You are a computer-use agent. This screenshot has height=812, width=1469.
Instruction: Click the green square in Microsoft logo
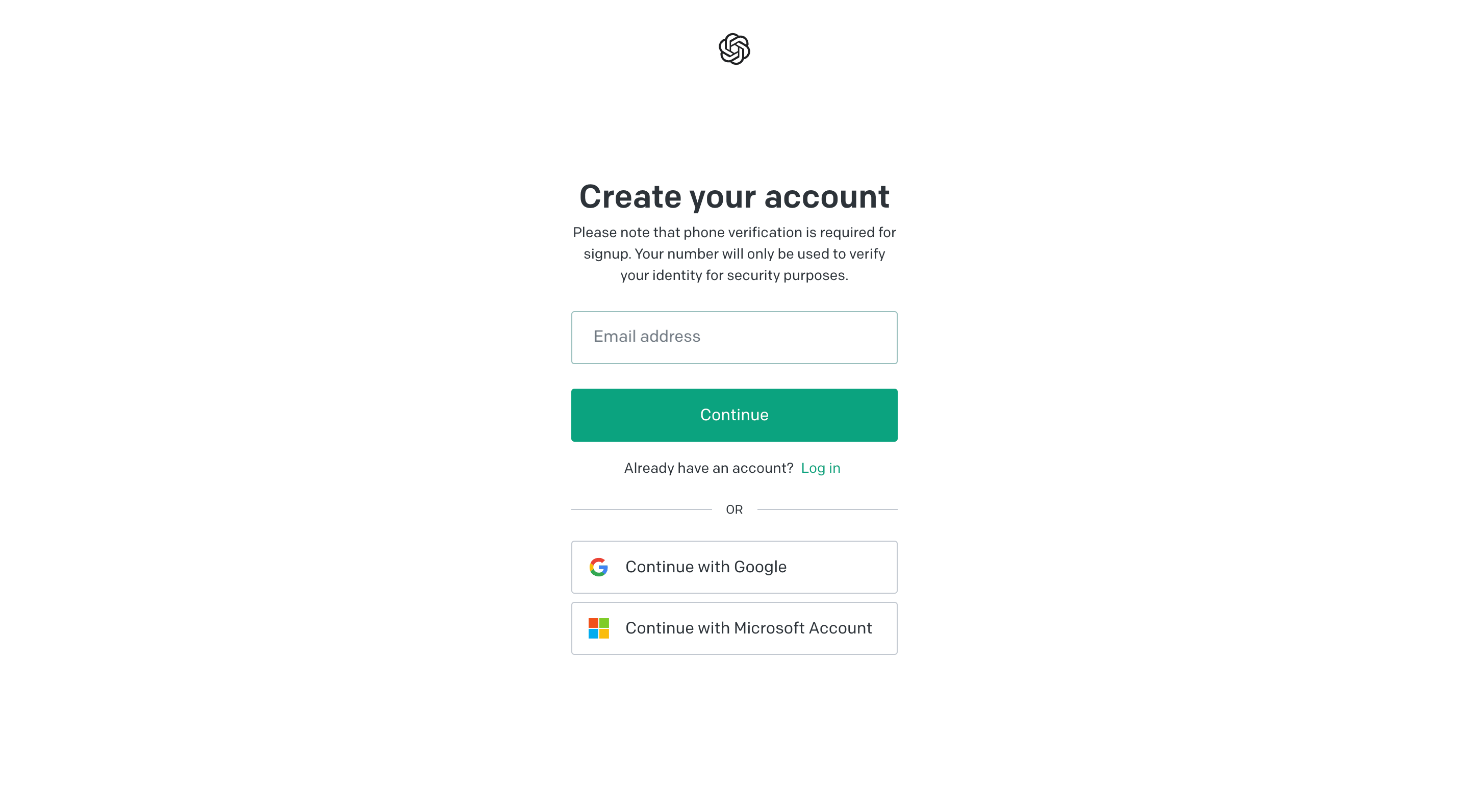(x=604, y=623)
